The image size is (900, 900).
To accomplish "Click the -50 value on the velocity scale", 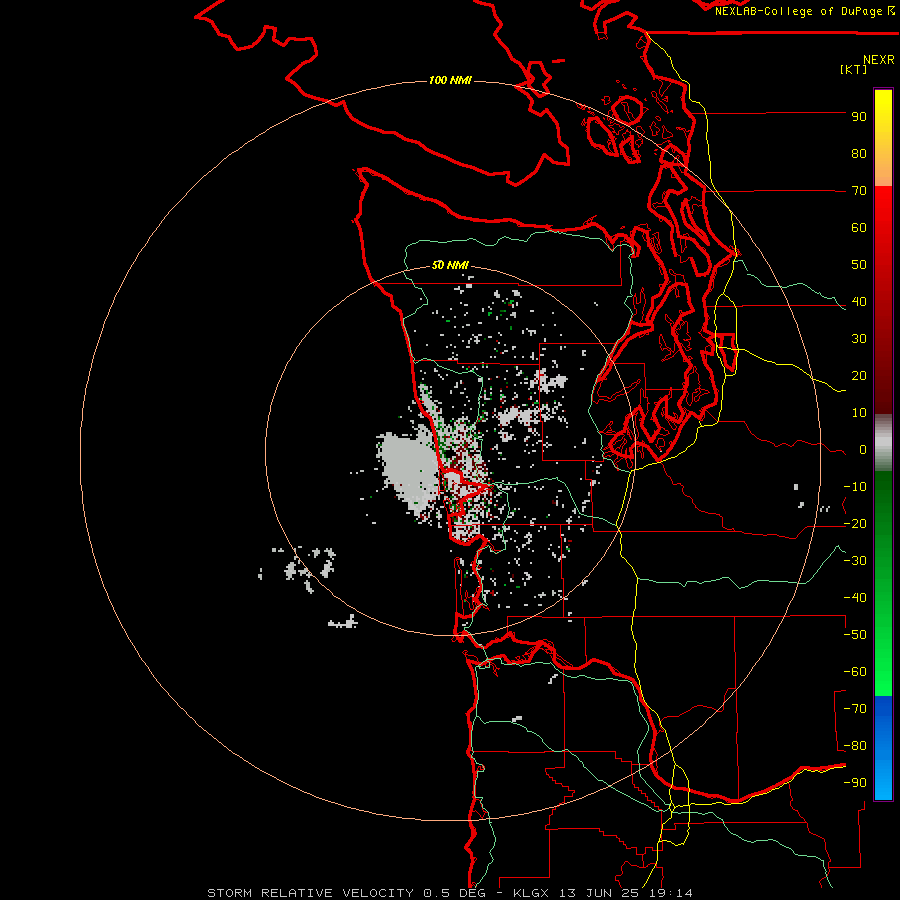I will 855,635.
